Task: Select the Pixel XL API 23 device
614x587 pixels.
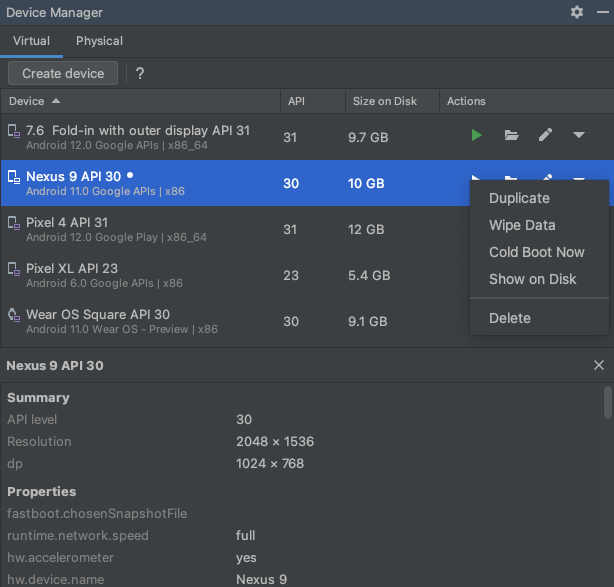Action: pos(140,275)
